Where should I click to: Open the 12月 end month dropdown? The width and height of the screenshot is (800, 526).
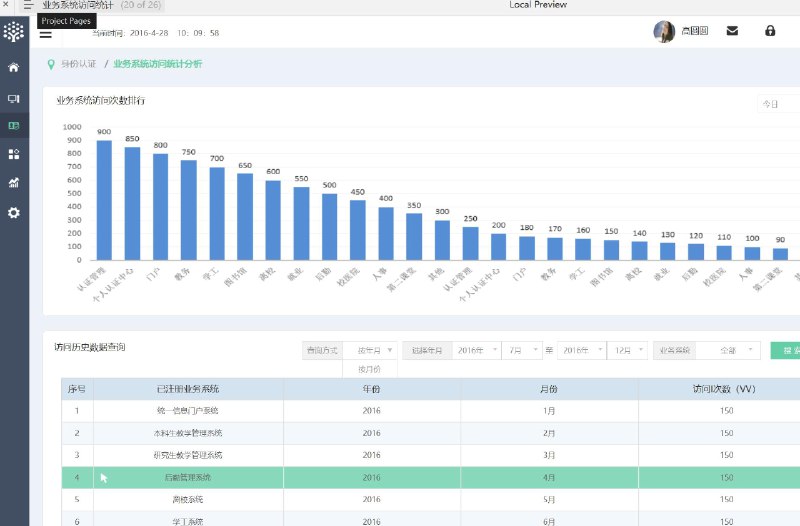(628, 350)
